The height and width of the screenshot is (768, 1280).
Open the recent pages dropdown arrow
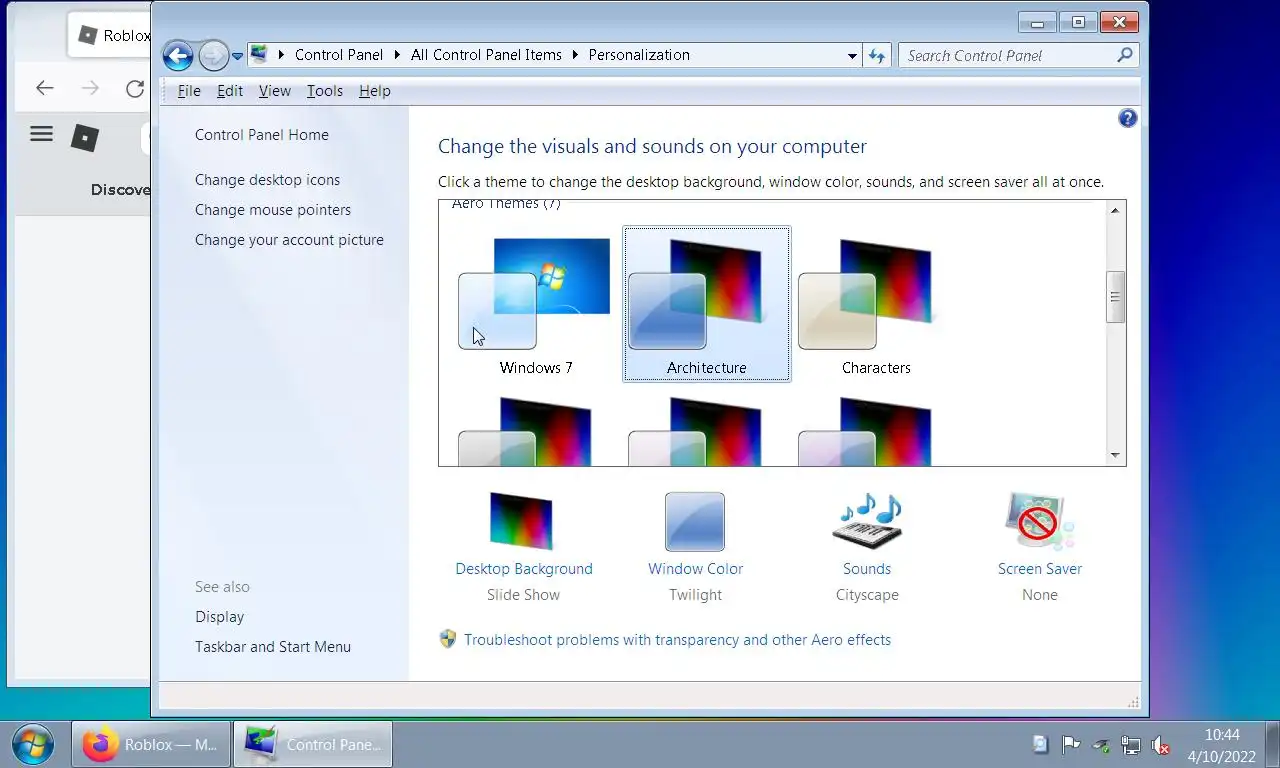[x=237, y=57]
